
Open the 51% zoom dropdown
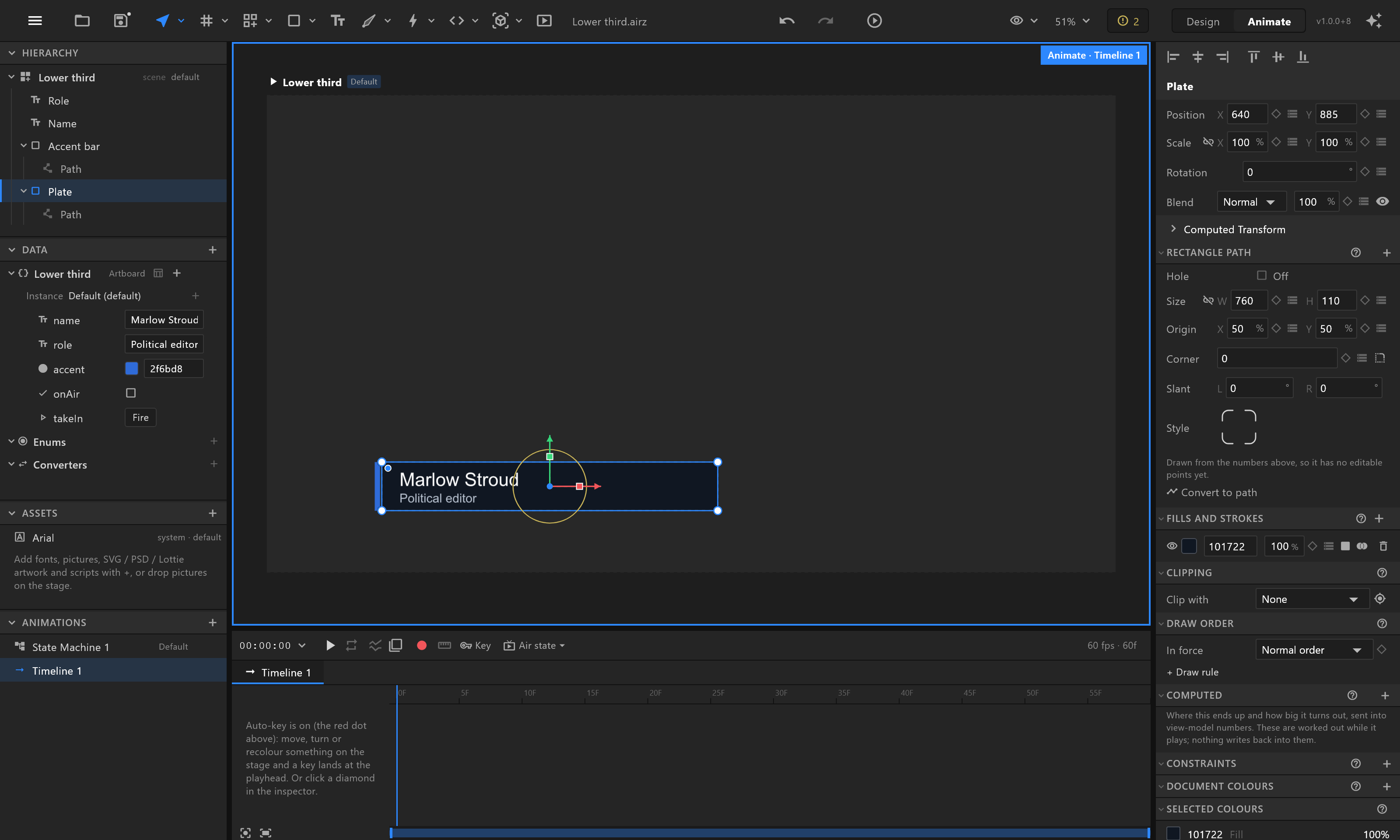click(x=1071, y=21)
